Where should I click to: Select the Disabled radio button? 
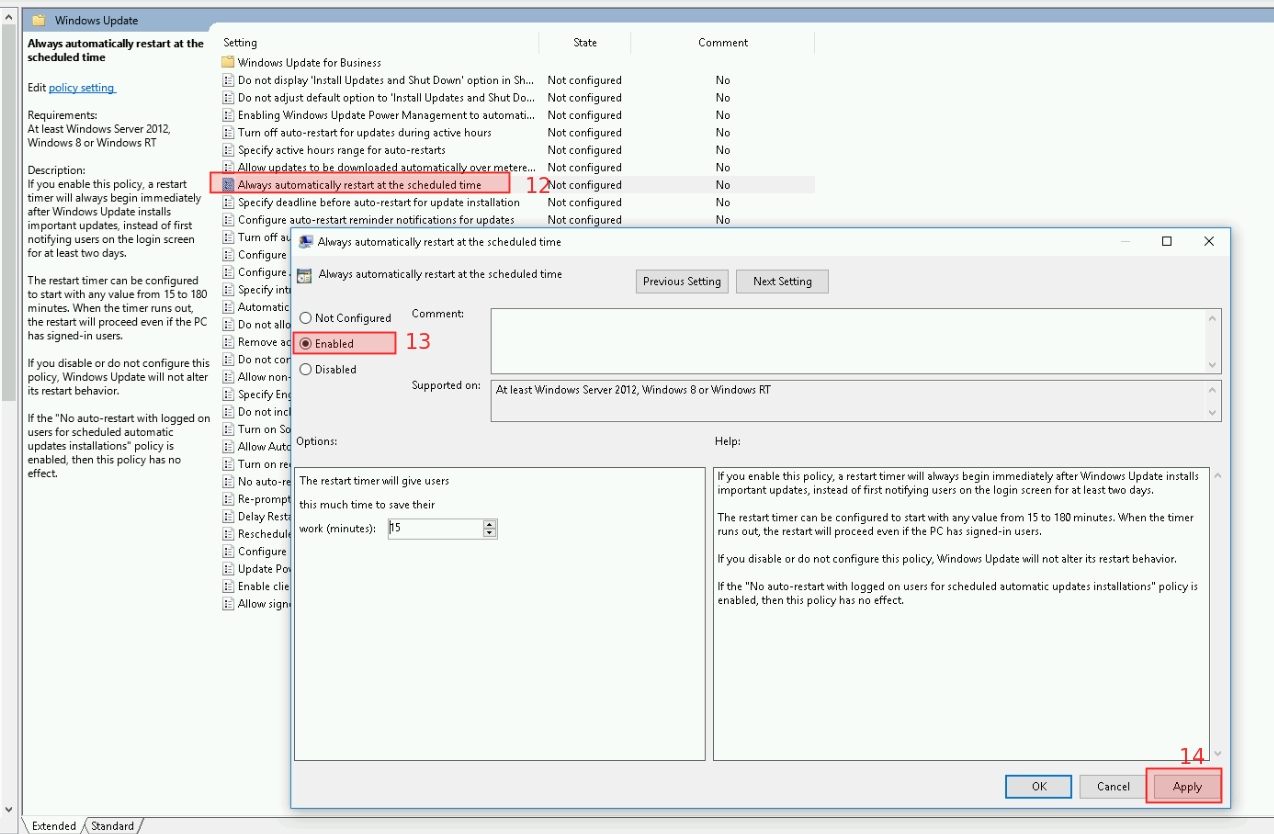306,369
